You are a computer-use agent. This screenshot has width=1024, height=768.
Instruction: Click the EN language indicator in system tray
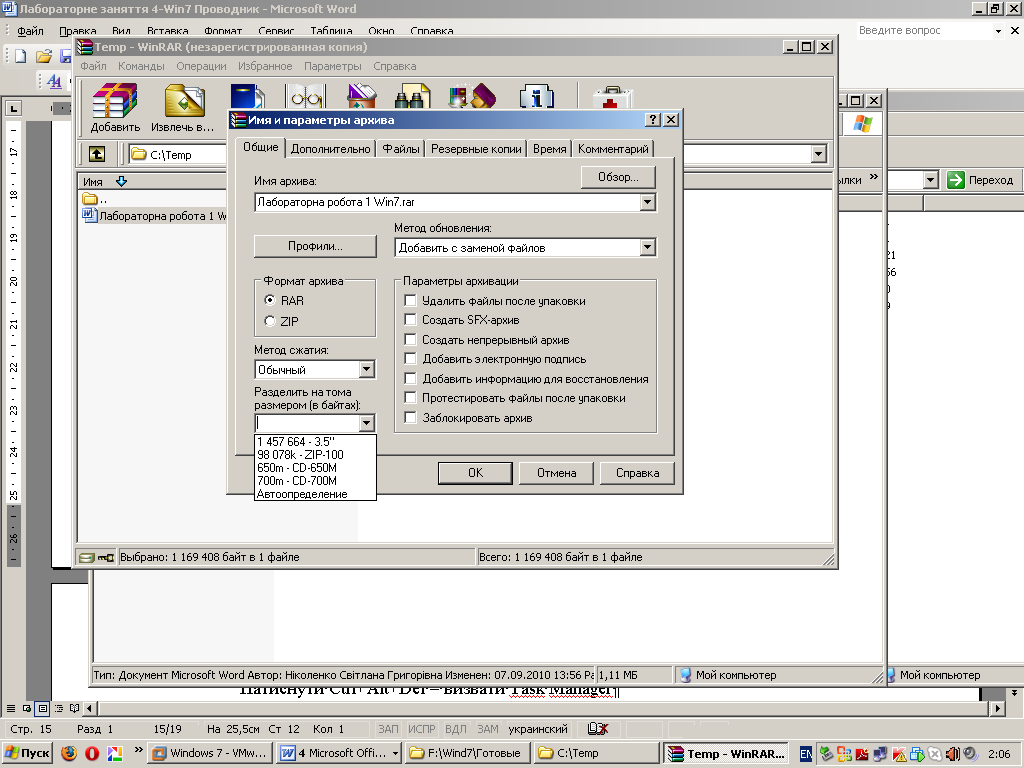click(807, 754)
